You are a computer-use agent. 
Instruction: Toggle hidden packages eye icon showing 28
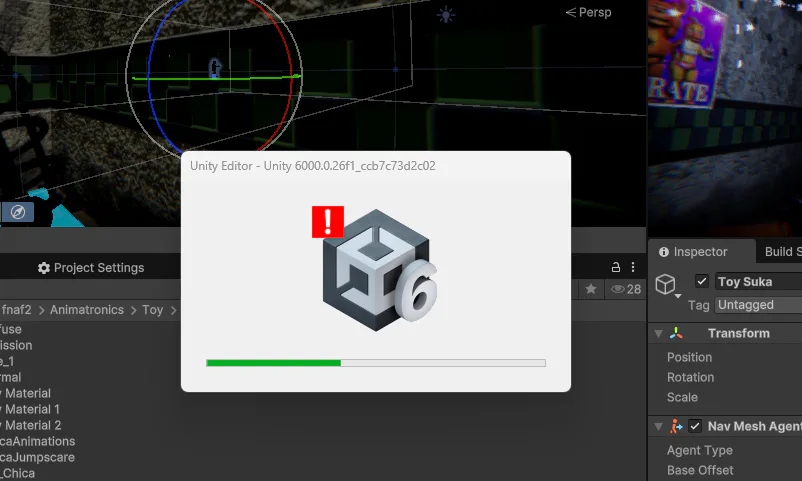pyautogui.click(x=626, y=289)
